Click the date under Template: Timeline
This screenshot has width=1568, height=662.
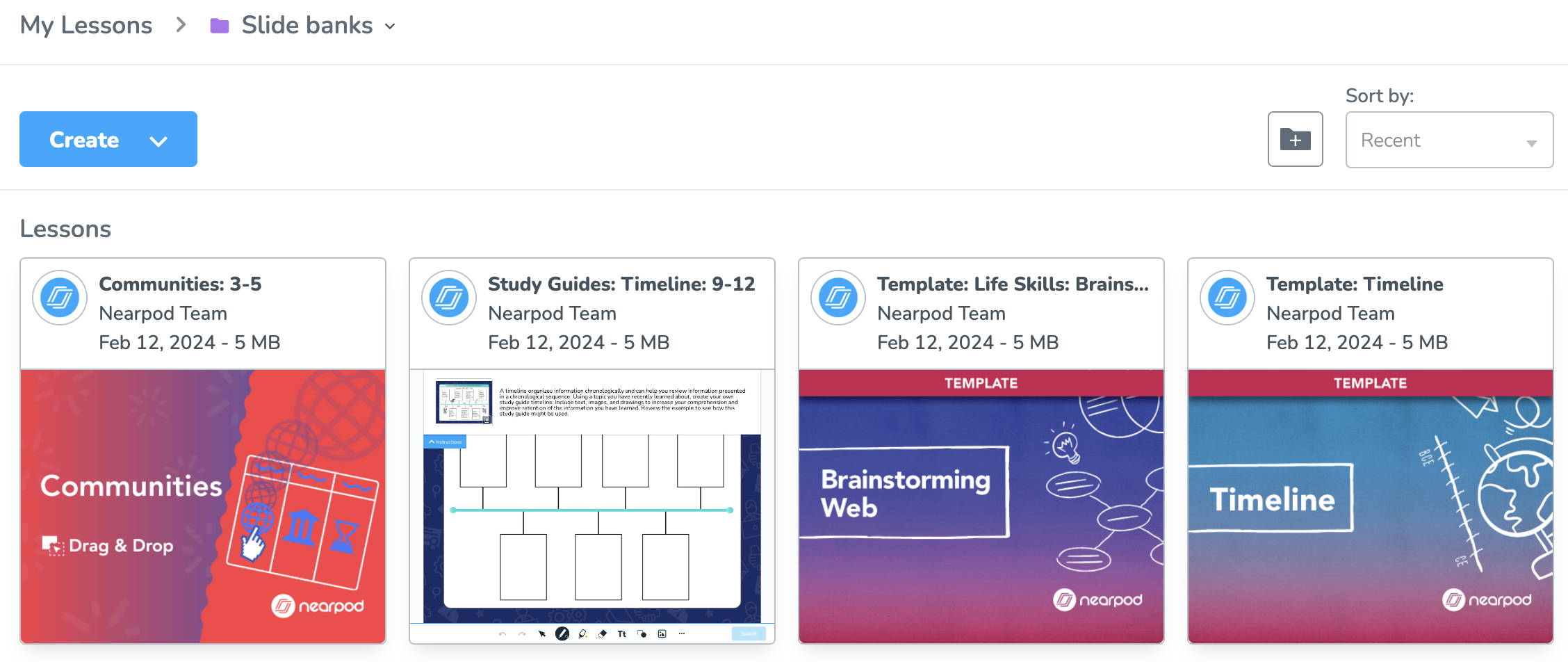1357,342
